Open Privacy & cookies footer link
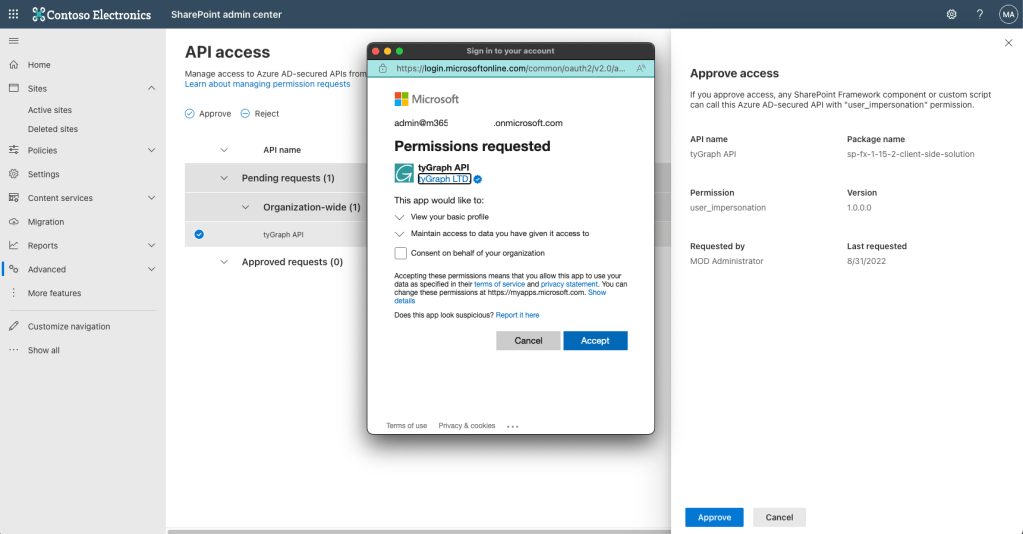Screen dimensions: 1023x534 tap(466, 426)
